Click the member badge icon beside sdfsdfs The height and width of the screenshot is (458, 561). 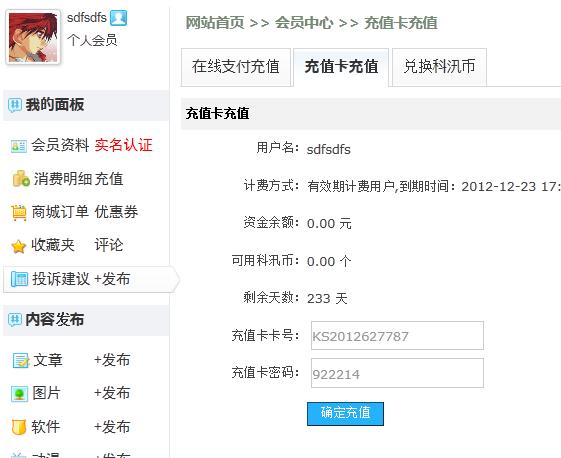(118, 18)
